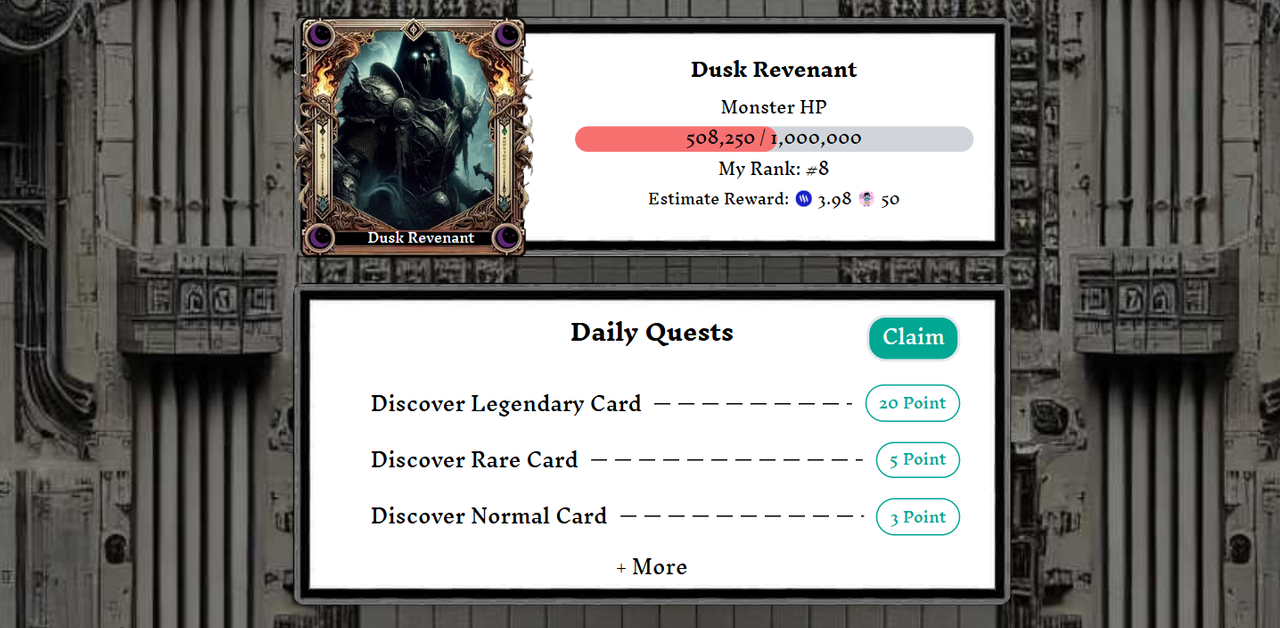Expand the quest list with + More
Screen dimensions: 1280x628
click(x=652, y=567)
